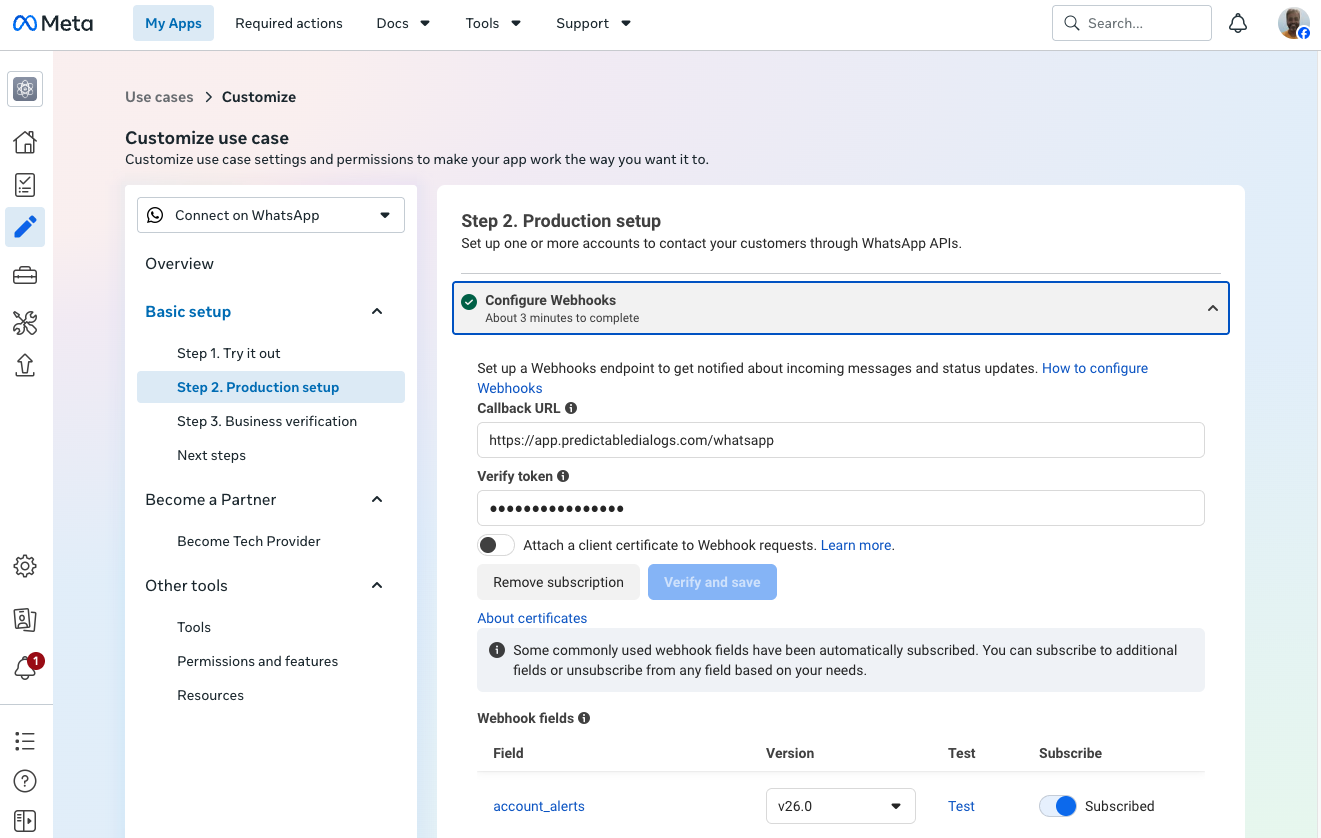Open the checklist Required actions sidebar icon

tap(25, 185)
